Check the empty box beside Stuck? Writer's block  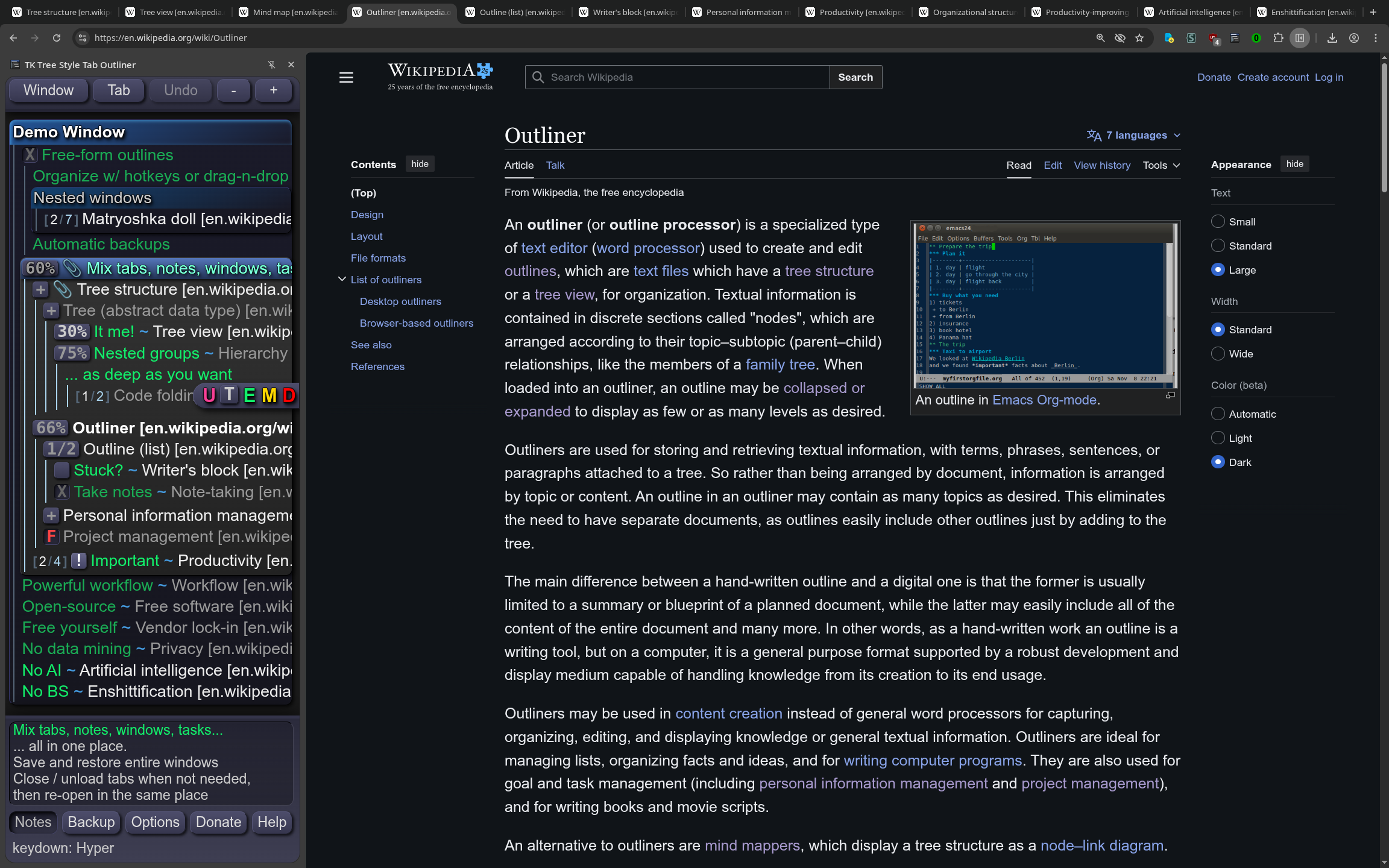pos(61,470)
